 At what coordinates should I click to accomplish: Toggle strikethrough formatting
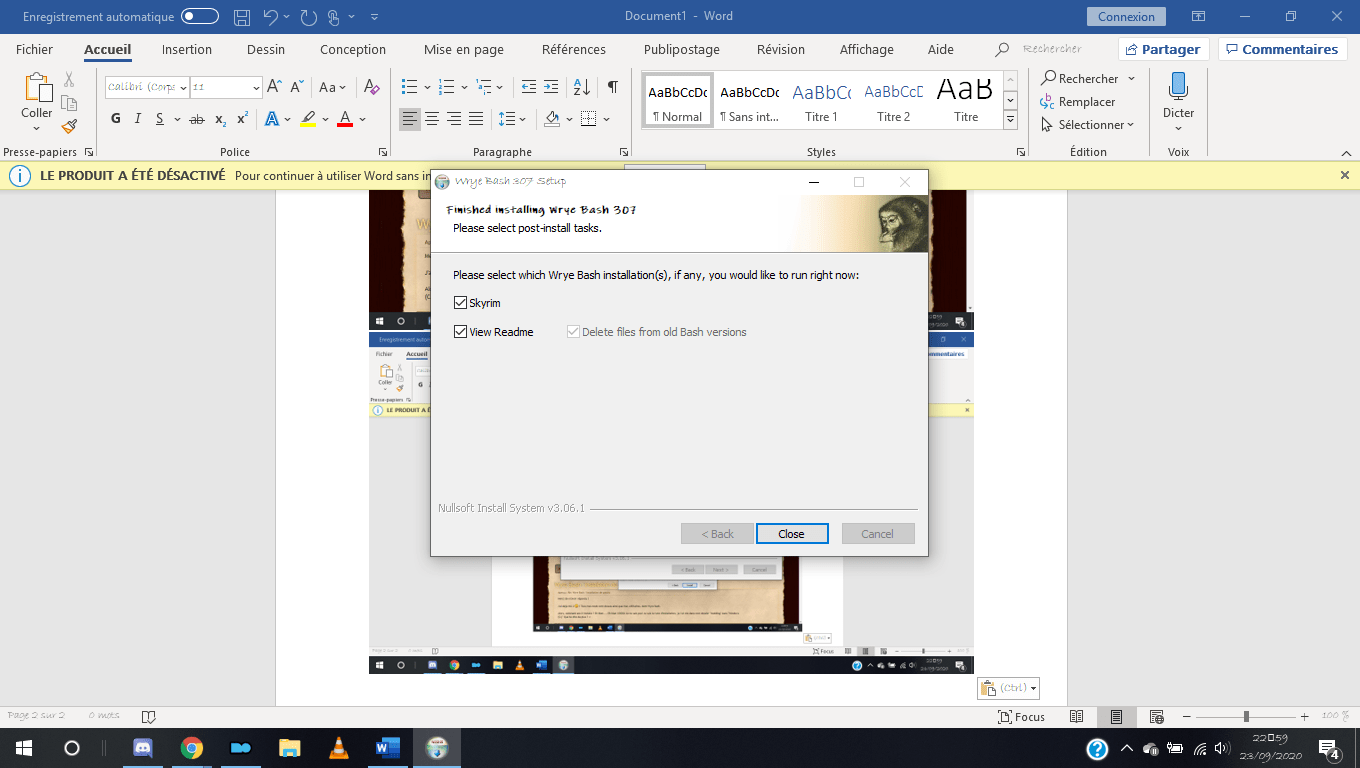(195, 119)
